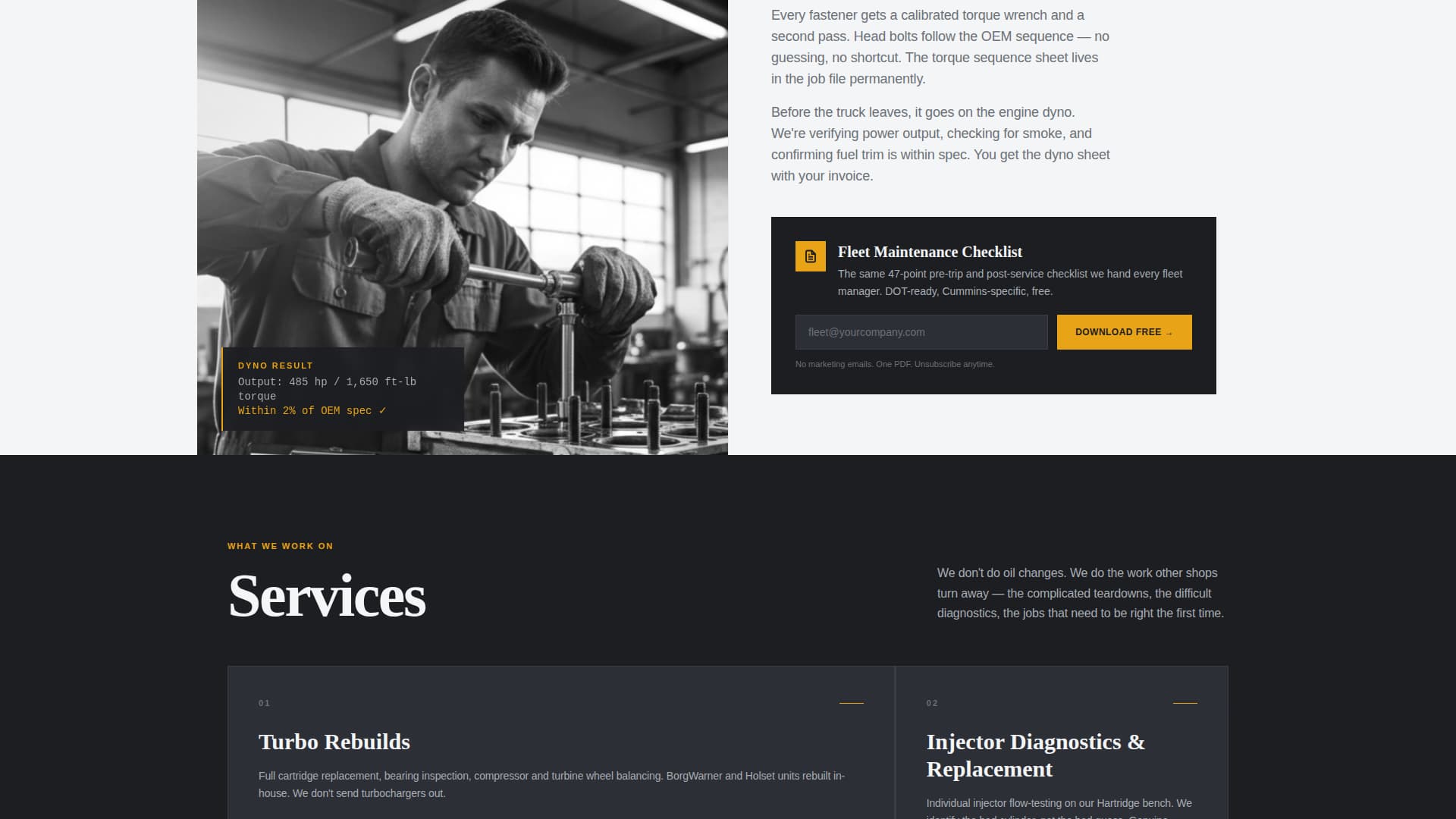
Task: Click the 'Output: 485 hp / 1,650 ft-lb' line
Action: (327, 382)
